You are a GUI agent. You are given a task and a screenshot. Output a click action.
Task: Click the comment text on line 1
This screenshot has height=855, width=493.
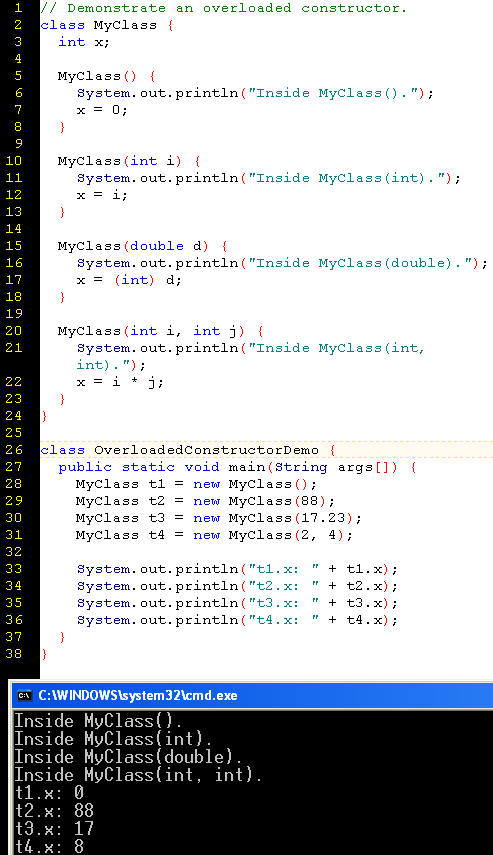click(x=224, y=8)
